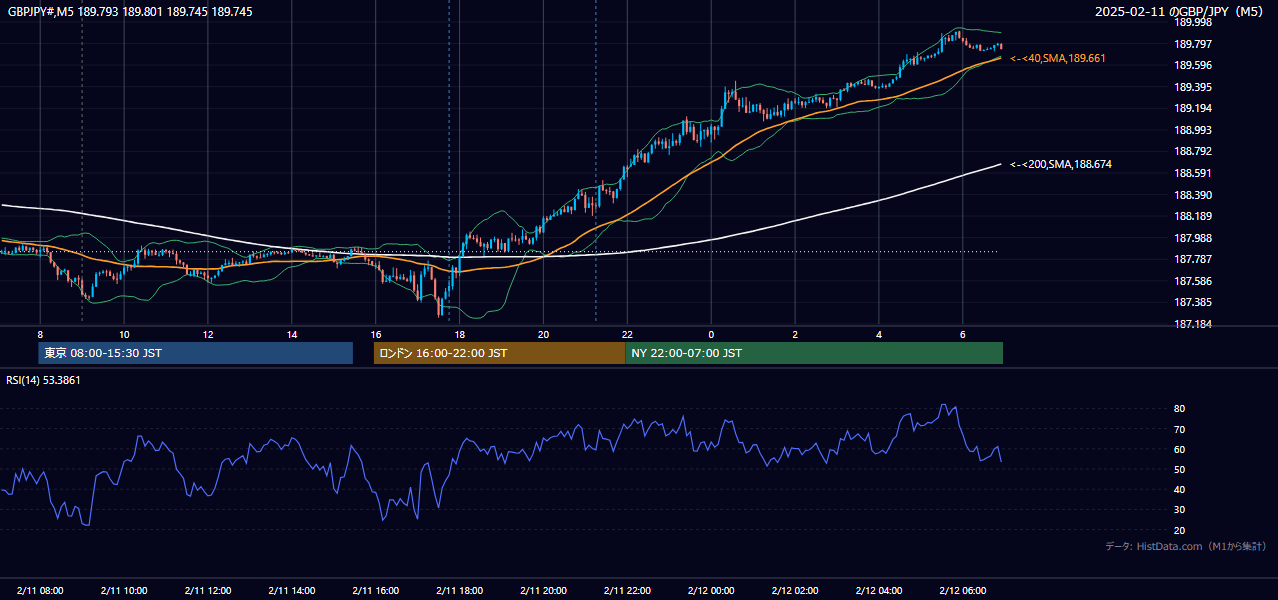Select the 200 SMA label reading 188.674

(x=1061, y=164)
